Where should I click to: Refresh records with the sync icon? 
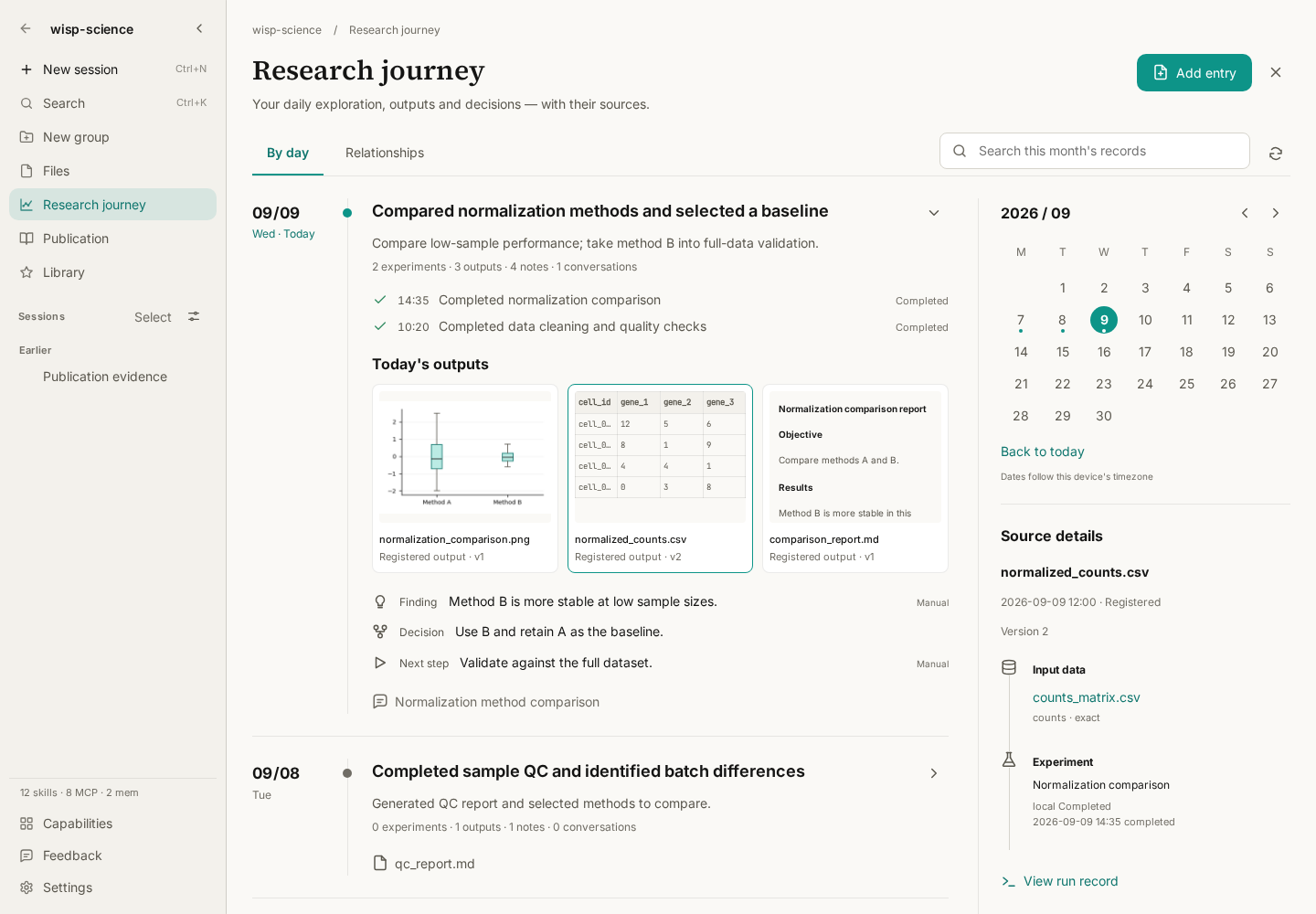[1276, 154]
